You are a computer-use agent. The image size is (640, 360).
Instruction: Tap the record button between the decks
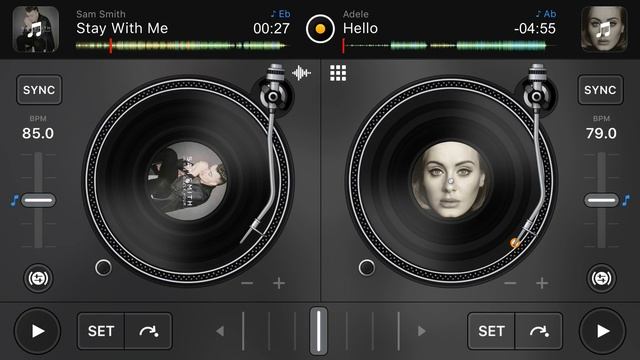320,29
